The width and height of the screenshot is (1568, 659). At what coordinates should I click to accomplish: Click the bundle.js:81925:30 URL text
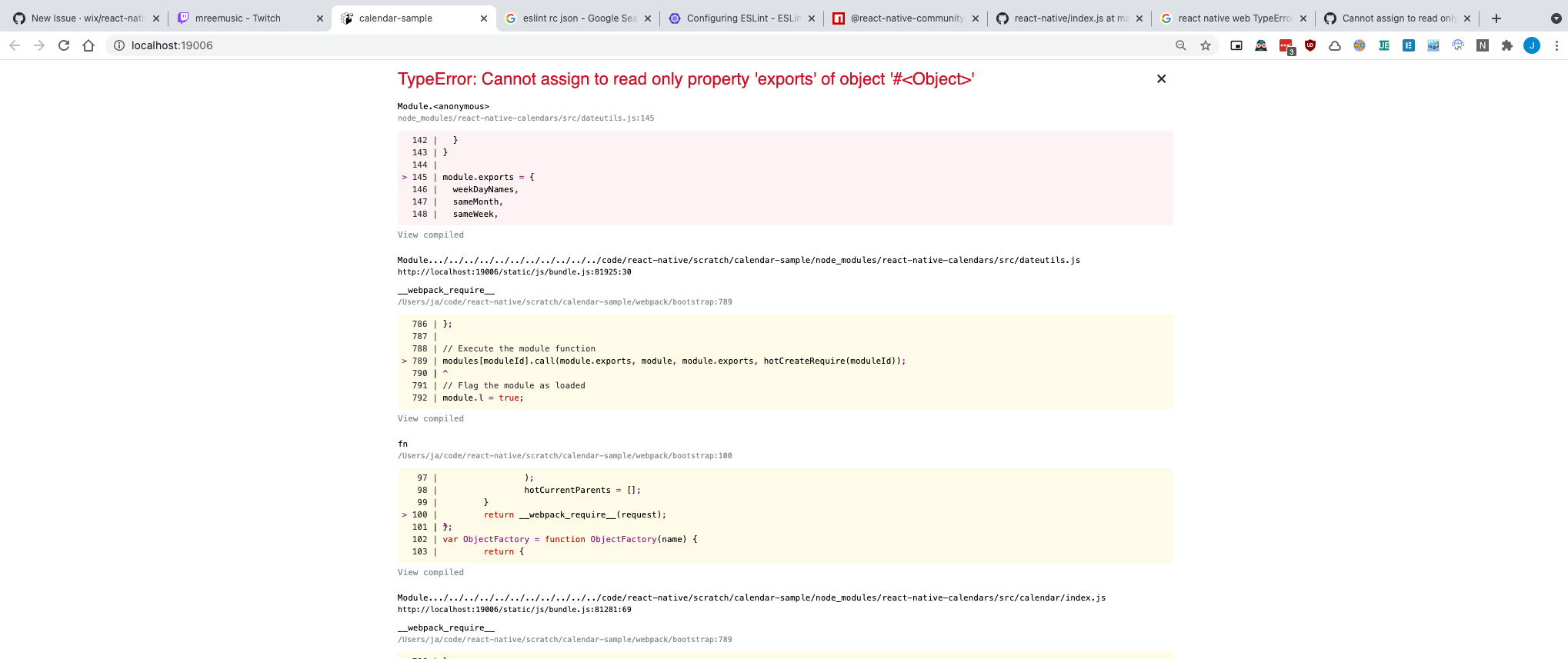[x=514, y=272]
